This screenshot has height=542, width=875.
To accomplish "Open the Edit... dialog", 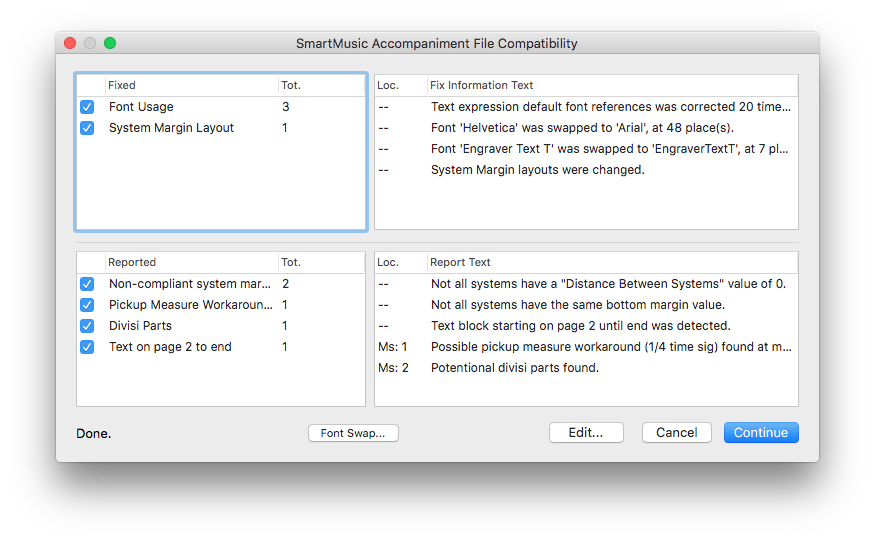I will coord(586,433).
